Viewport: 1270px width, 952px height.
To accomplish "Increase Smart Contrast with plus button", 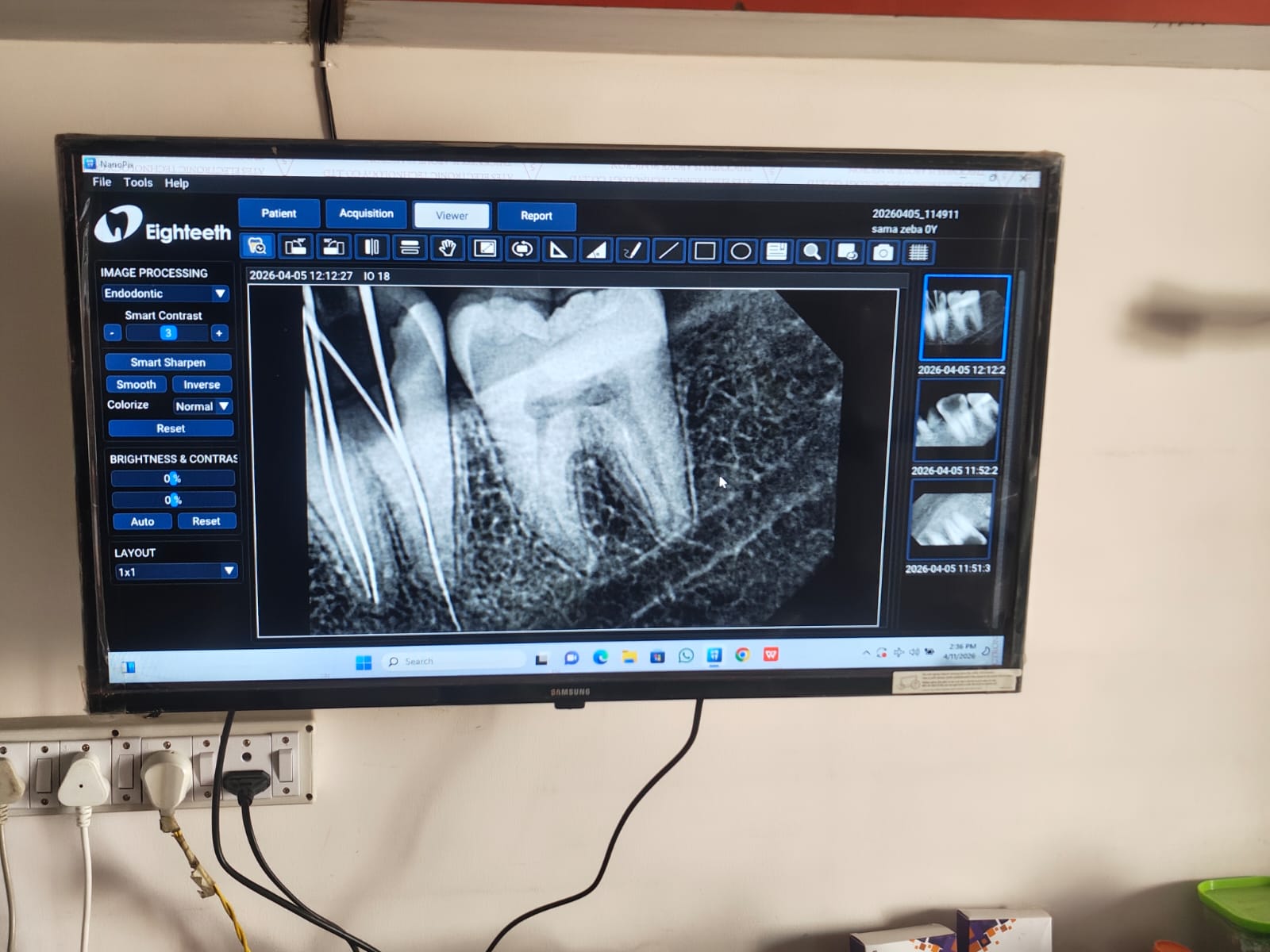I will pos(219,333).
